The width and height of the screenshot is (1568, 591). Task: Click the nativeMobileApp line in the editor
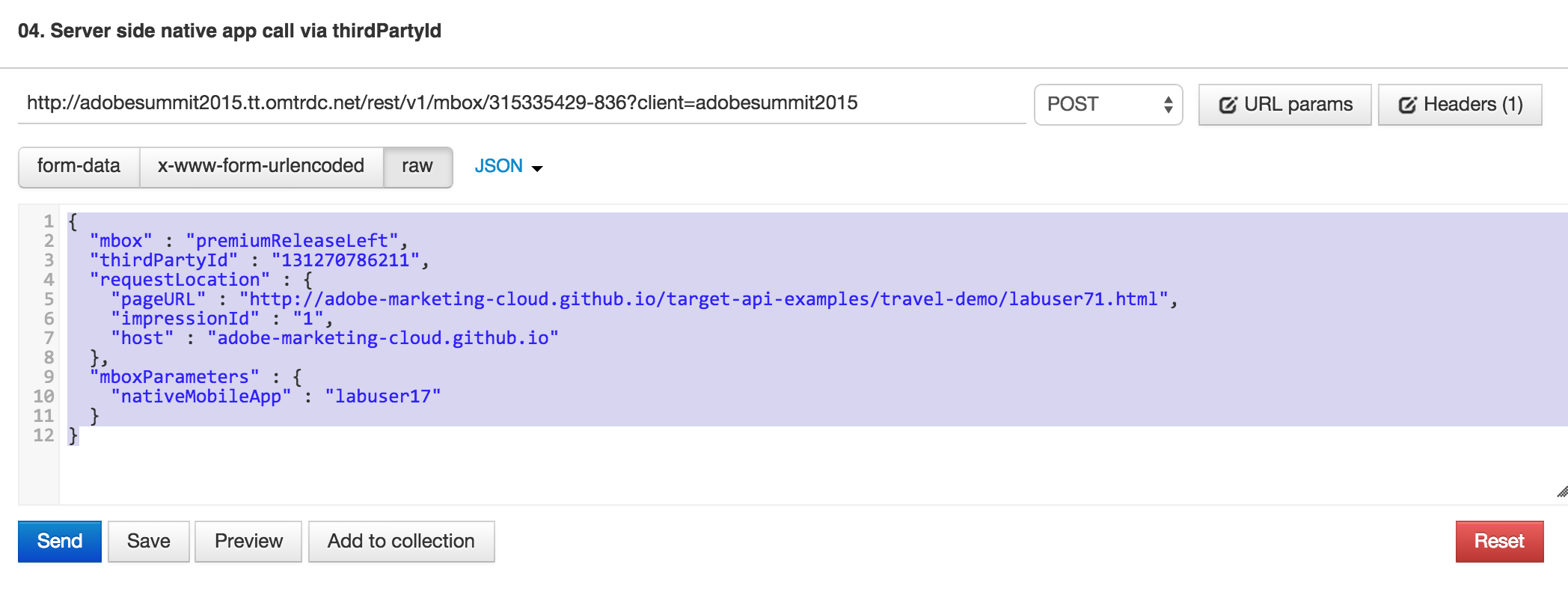click(x=275, y=396)
